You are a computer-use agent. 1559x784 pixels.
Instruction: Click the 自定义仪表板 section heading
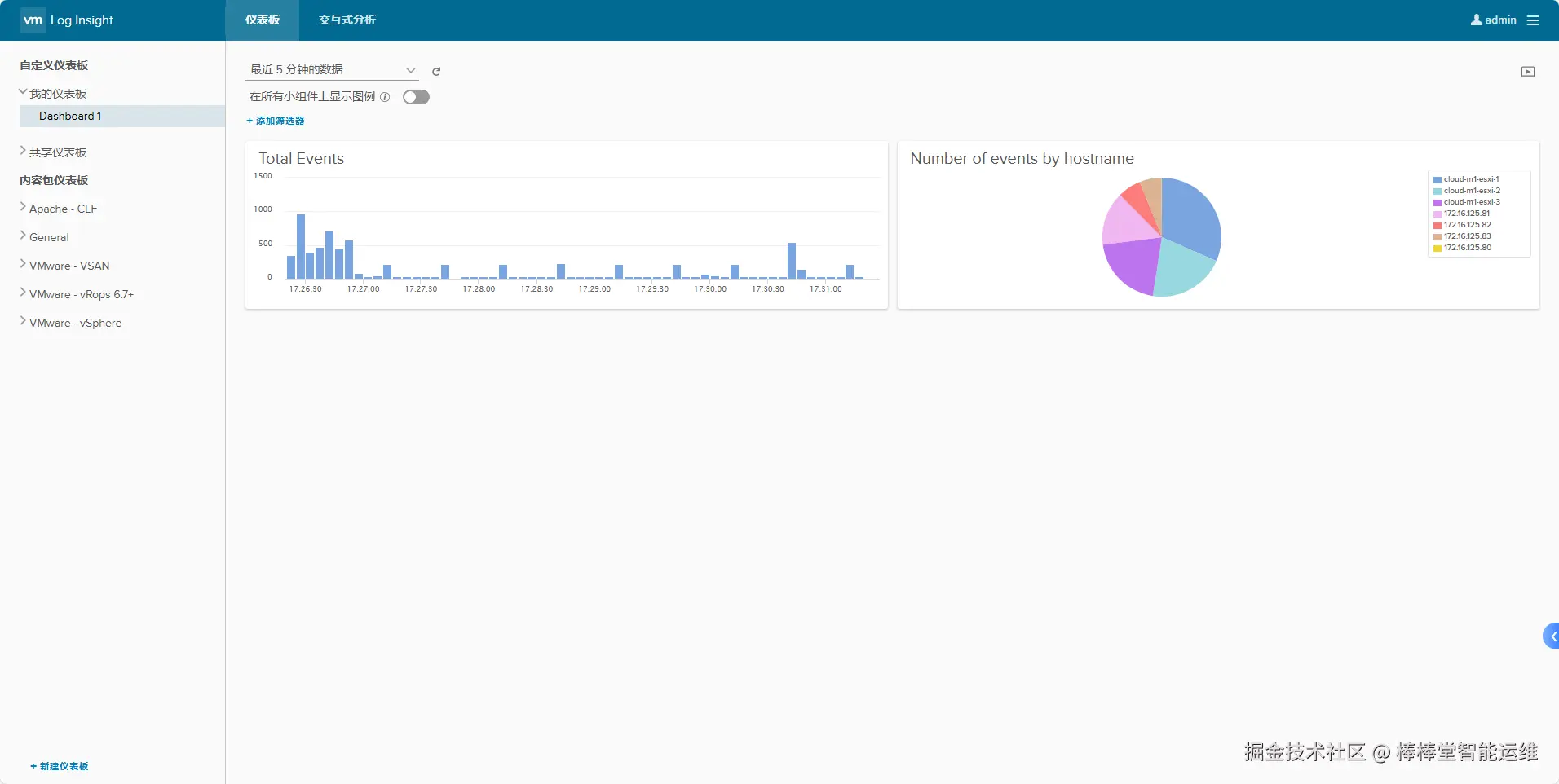[x=54, y=65]
